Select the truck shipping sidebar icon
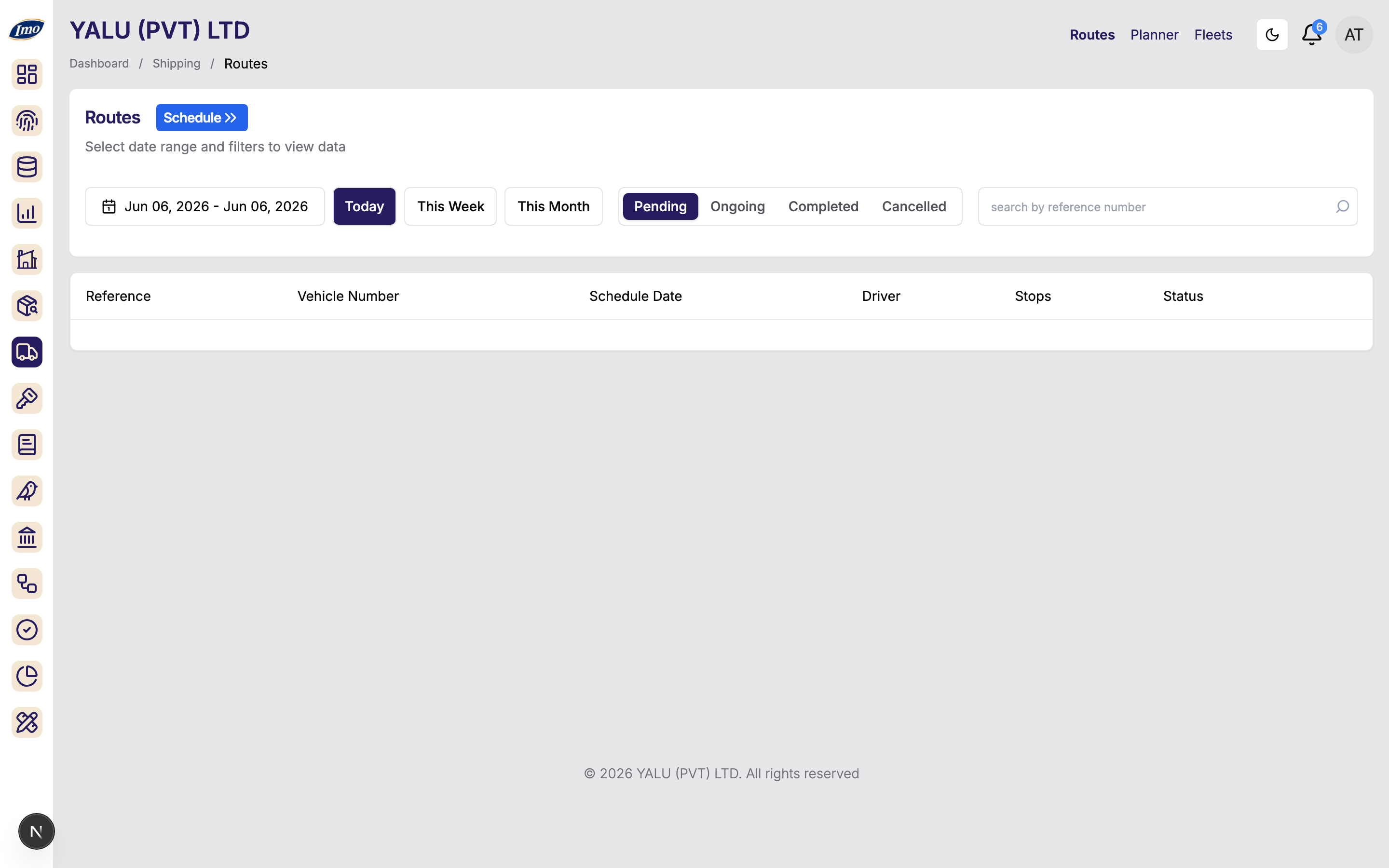 click(27, 352)
